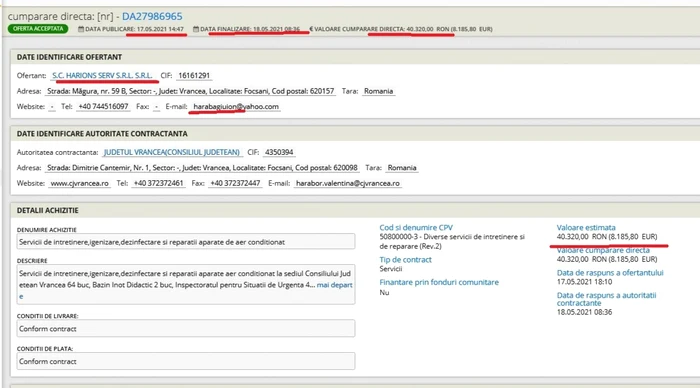Click the OFERTA ACCEPTATA status badge
The height and width of the screenshot is (388, 700).
click(x=38, y=29)
